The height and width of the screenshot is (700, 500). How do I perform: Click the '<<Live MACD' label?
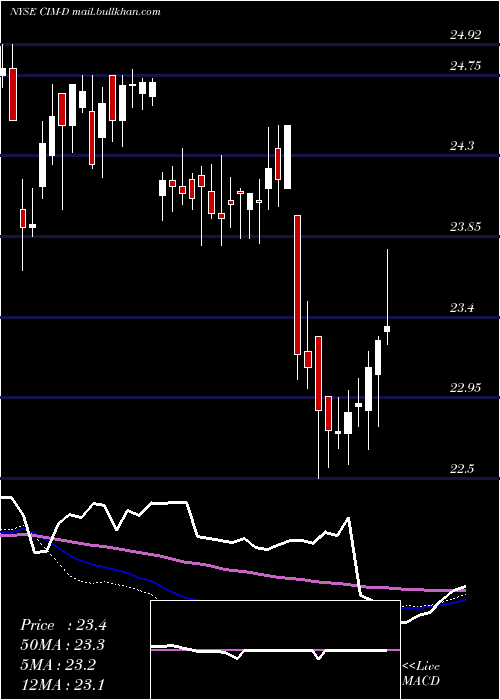(x=421, y=673)
